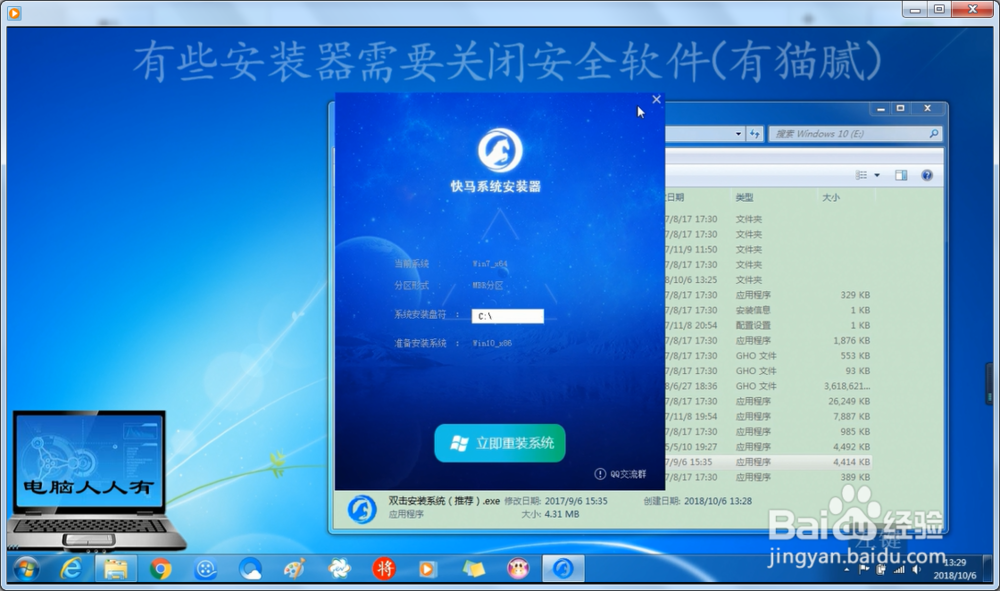Toggle the Explorer preview pane button

tap(901, 175)
